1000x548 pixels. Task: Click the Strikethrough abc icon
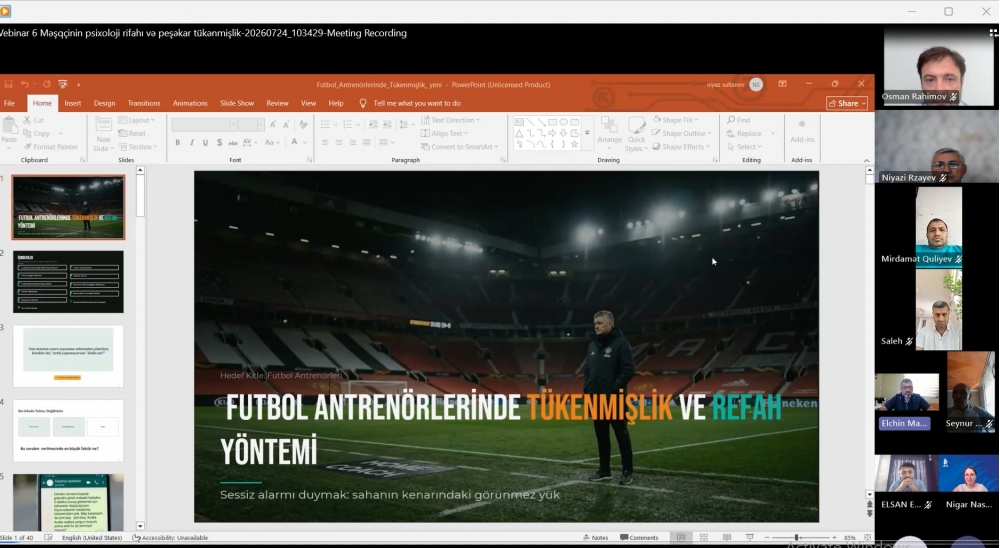(233, 142)
